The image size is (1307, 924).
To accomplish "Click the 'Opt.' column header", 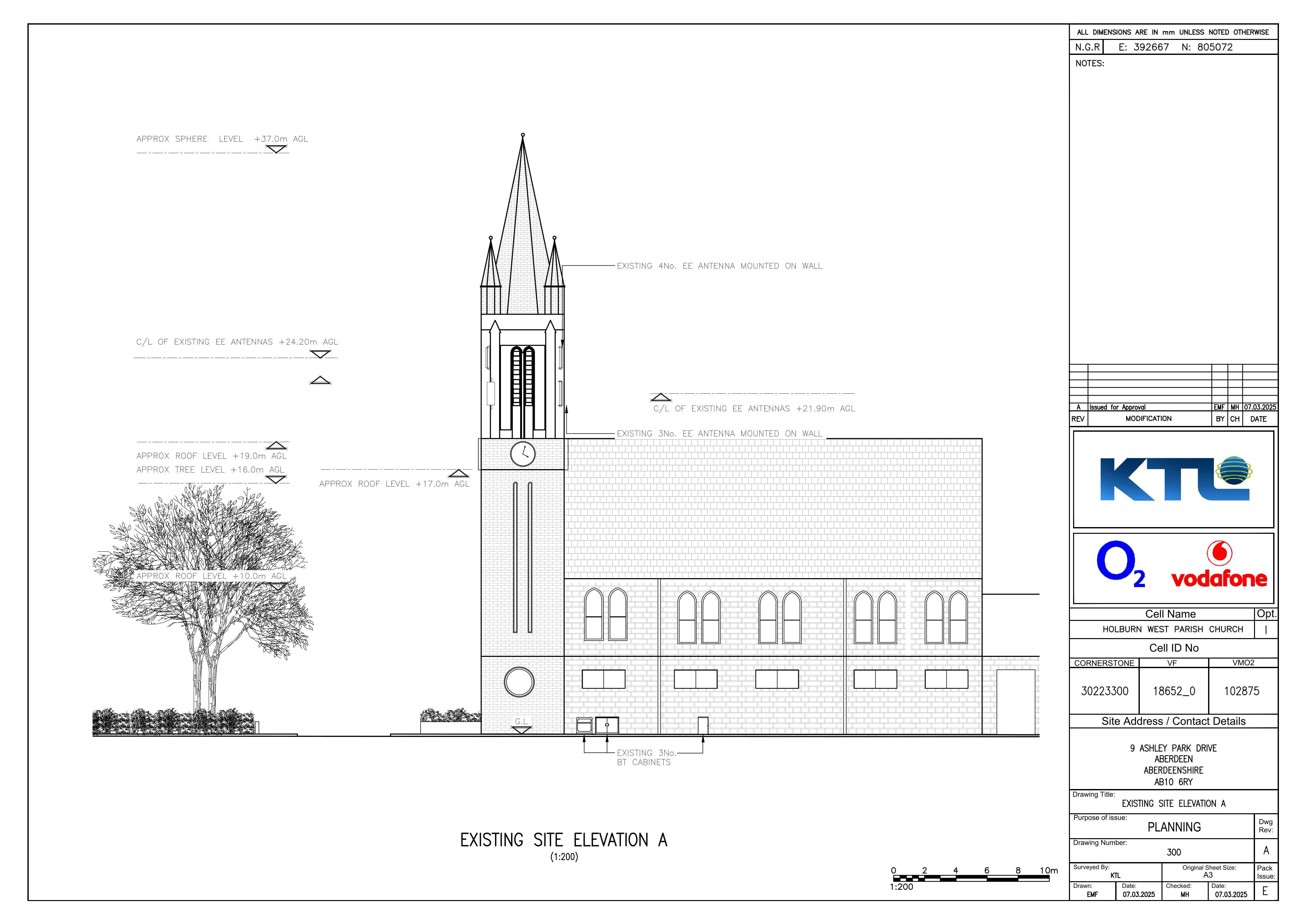I will (x=1266, y=614).
